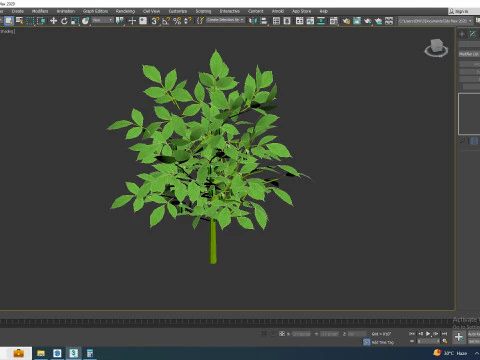Toggle Percent Snap
This screenshot has height=360, width=480.
tap(177, 21)
